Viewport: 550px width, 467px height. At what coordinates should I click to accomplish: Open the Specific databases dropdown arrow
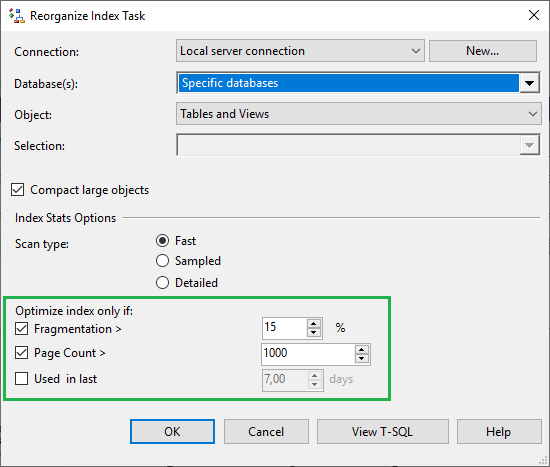(x=529, y=83)
